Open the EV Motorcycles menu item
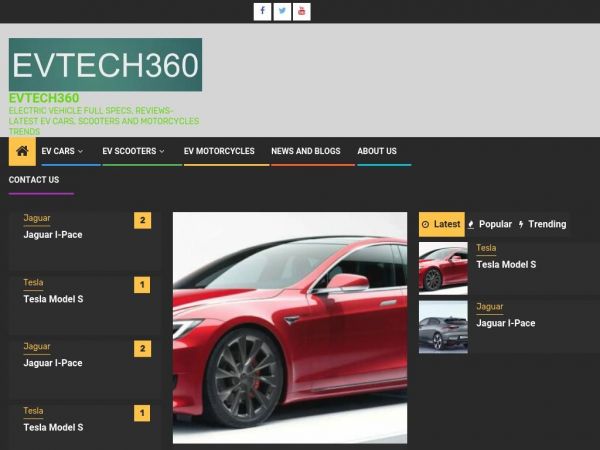Image resolution: width=600 pixels, height=450 pixels. click(219, 151)
